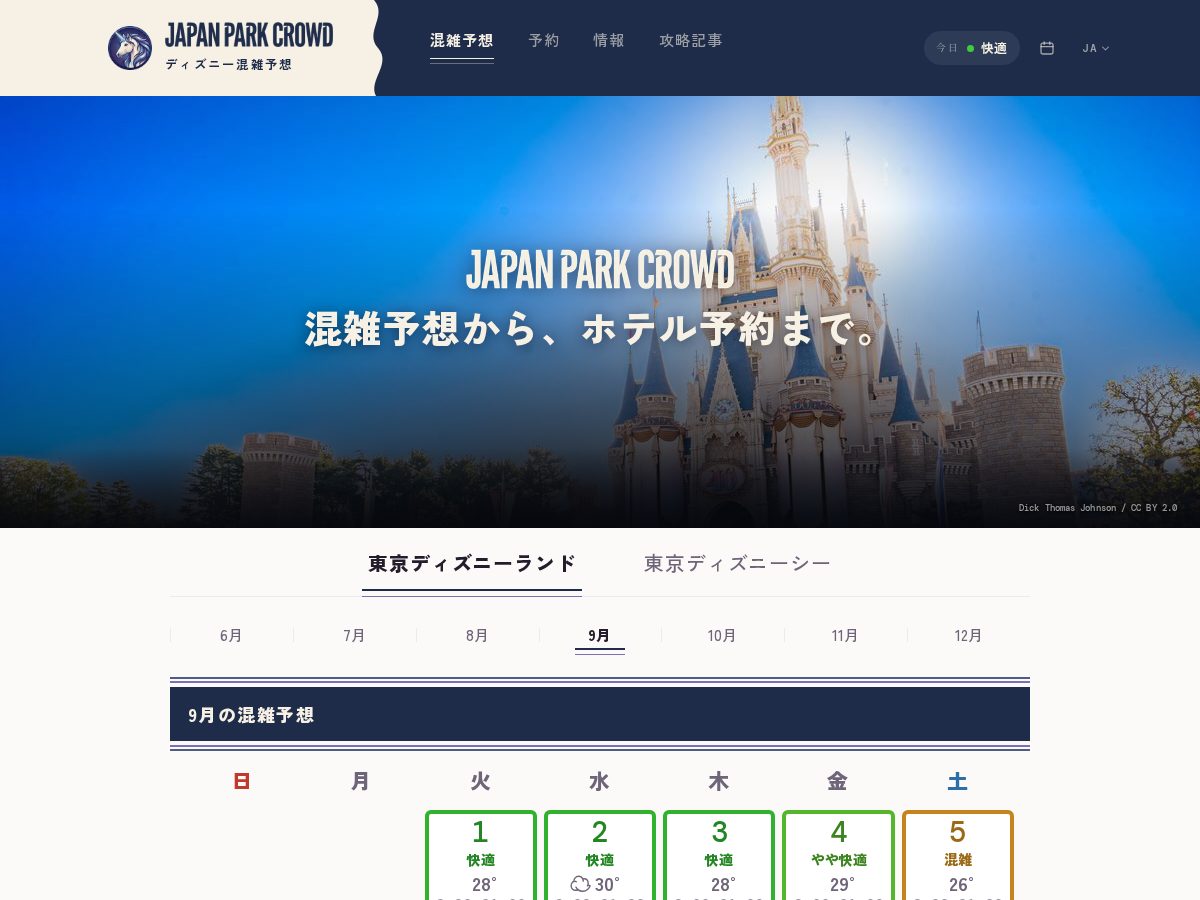Open the 混雑予想 navigation menu
Viewport: 1200px width, 900px height.
tap(462, 41)
